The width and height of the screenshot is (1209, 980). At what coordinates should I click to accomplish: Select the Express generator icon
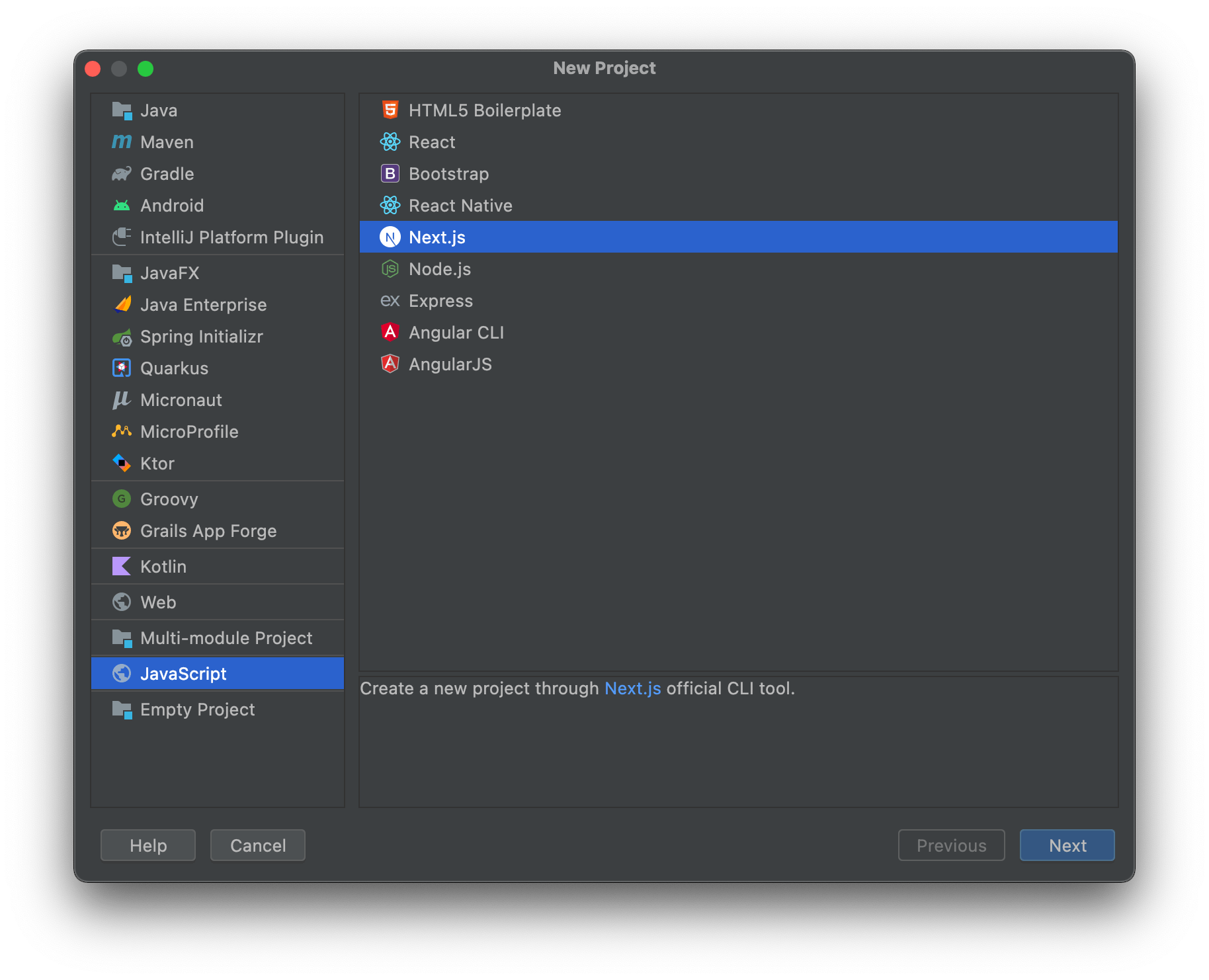tap(390, 300)
